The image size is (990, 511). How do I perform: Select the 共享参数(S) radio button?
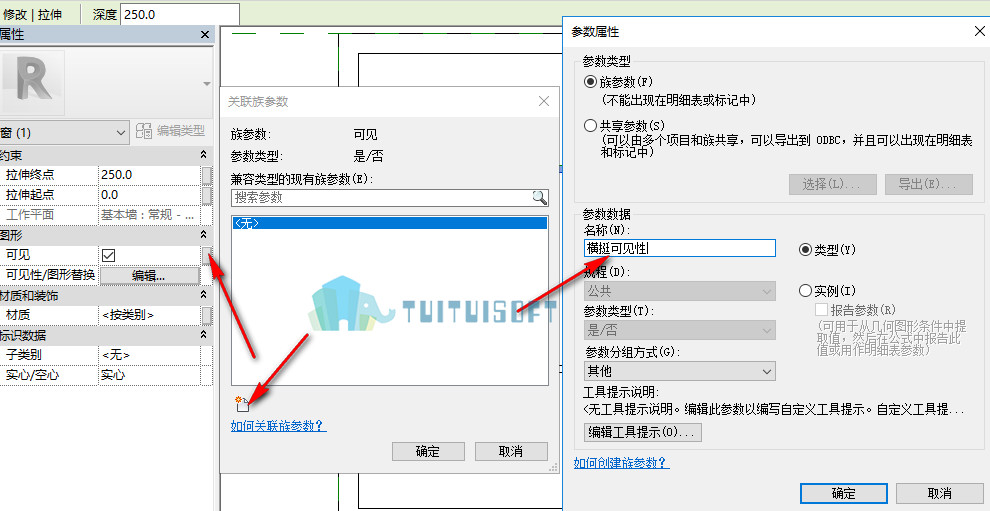pos(590,125)
